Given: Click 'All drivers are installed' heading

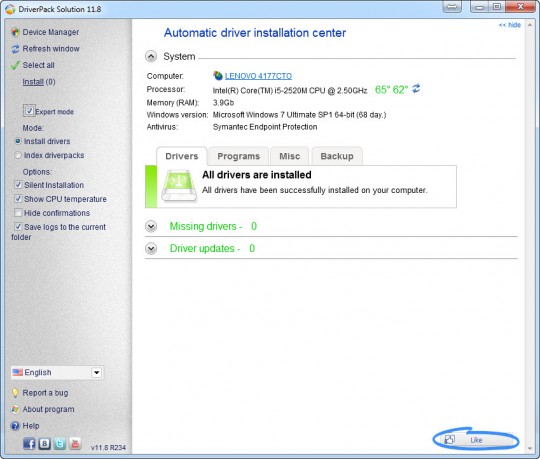Looking at the screenshot, I should pyautogui.click(x=257, y=175).
